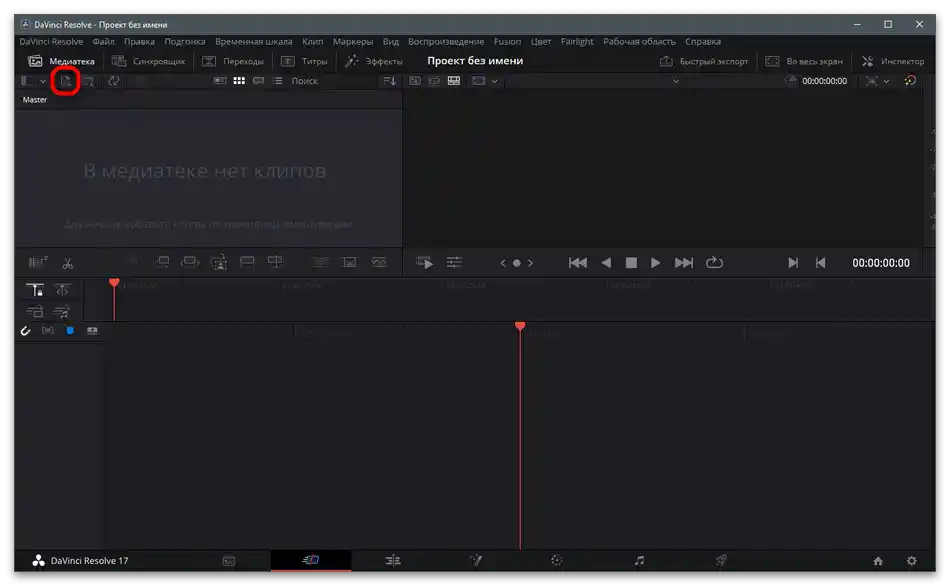Toggle the blue marker flag button
Screen dimensions: 950x586
click(x=70, y=330)
